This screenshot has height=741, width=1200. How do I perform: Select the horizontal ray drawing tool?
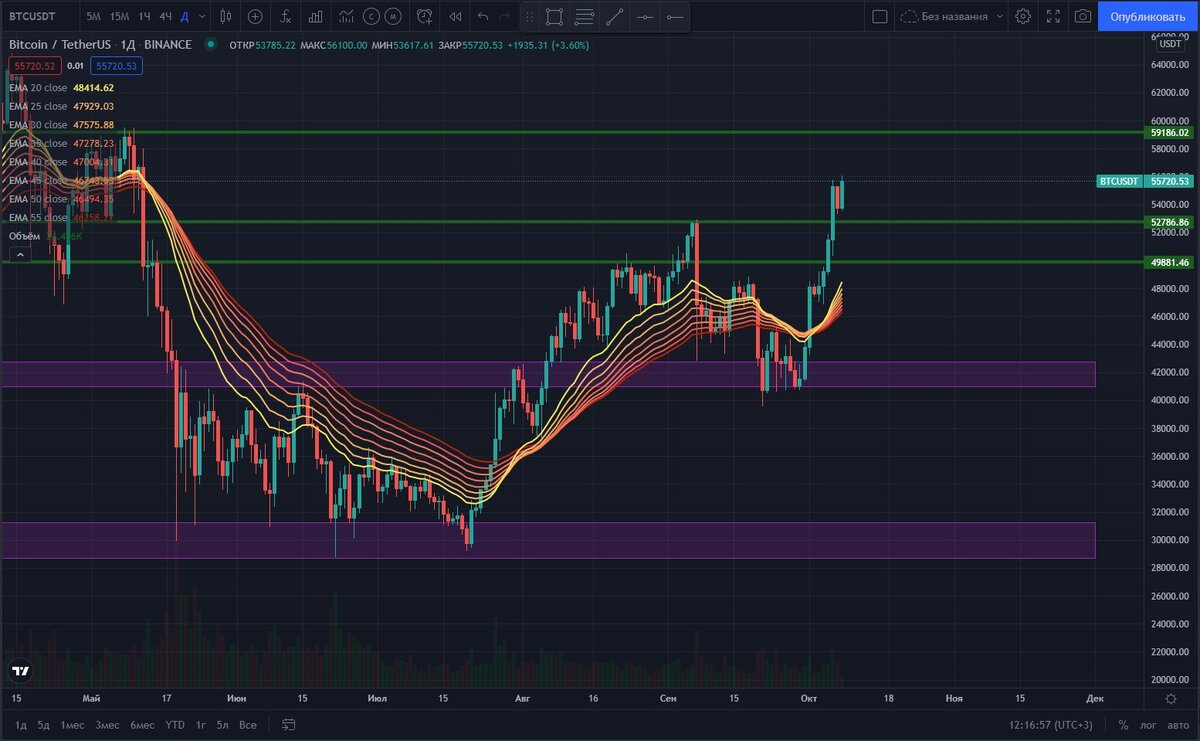coord(674,16)
